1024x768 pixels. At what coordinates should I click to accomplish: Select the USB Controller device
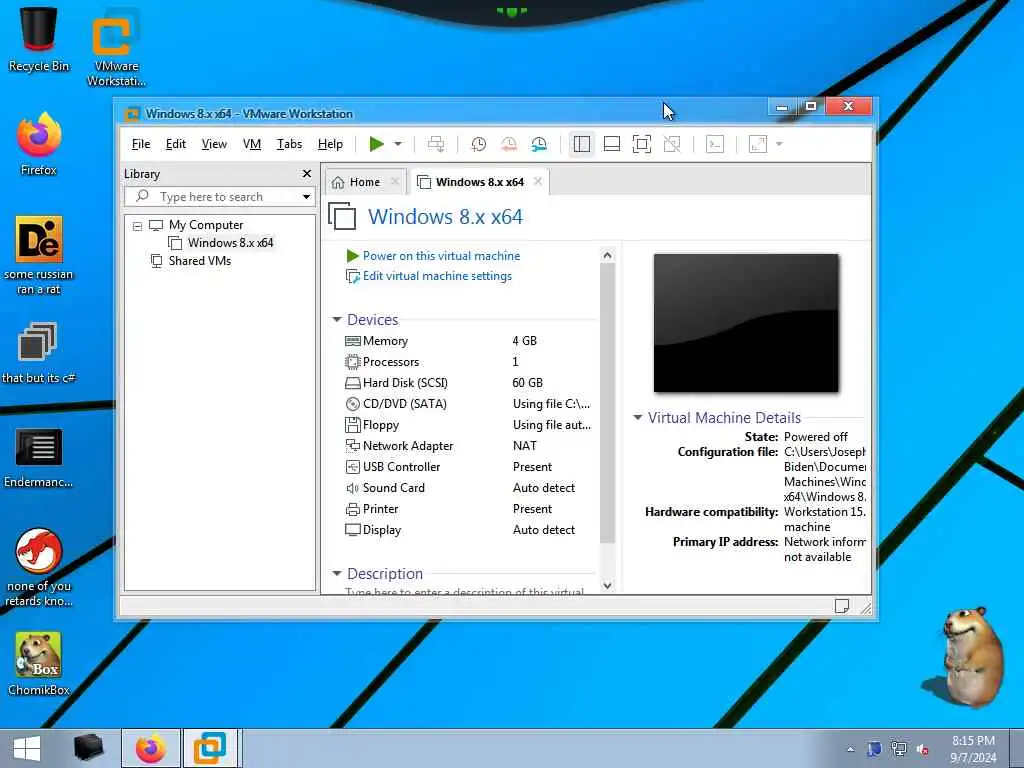(x=401, y=467)
